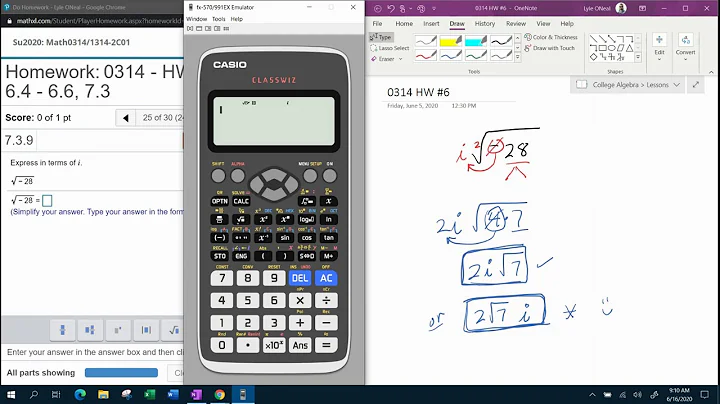The image size is (720, 404).
Task: Click the calculator sin key
Action: pos(285,238)
